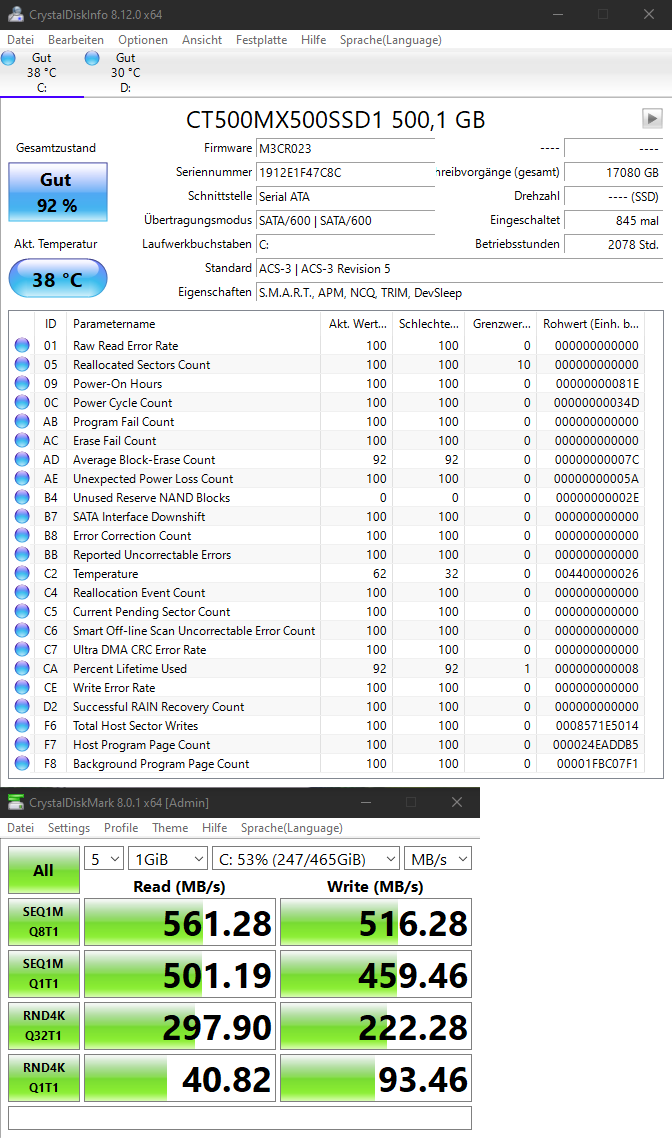Run all benchmarks with All button
The height and width of the screenshot is (1138, 672).
pyautogui.click(x=44, y=870)
